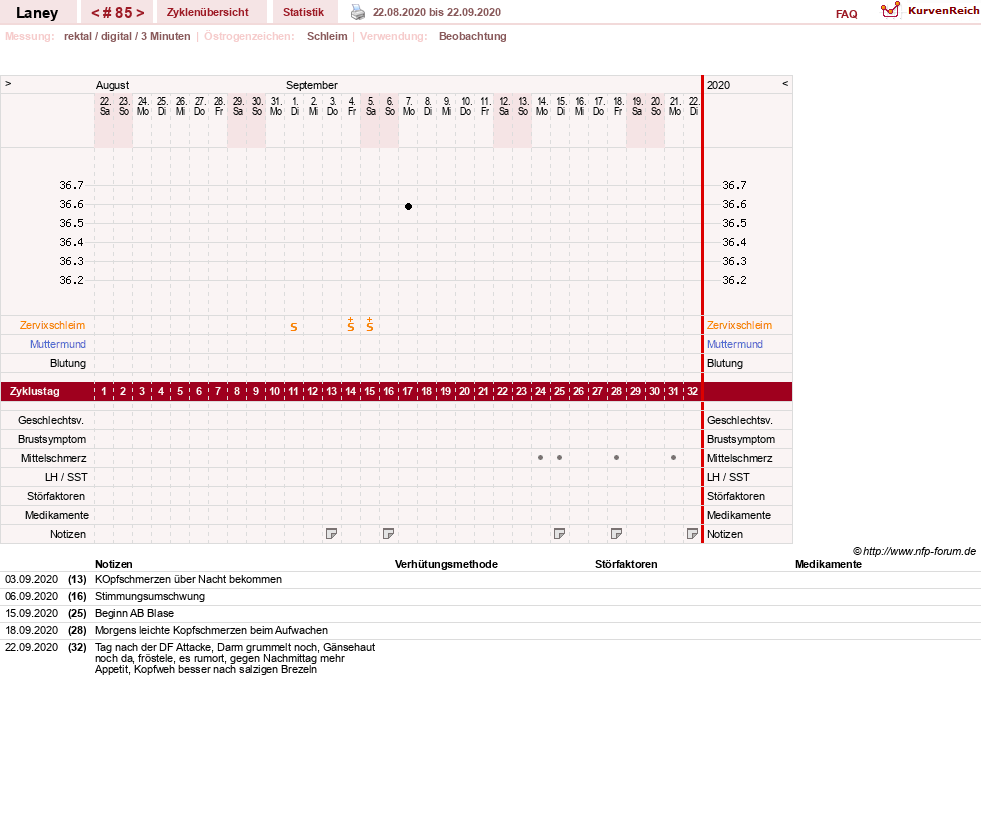Click Mittelschmerz dot on cycle day 25
Image resolution: width=981 pixels, height=832 pixels.
pos(559,458)
